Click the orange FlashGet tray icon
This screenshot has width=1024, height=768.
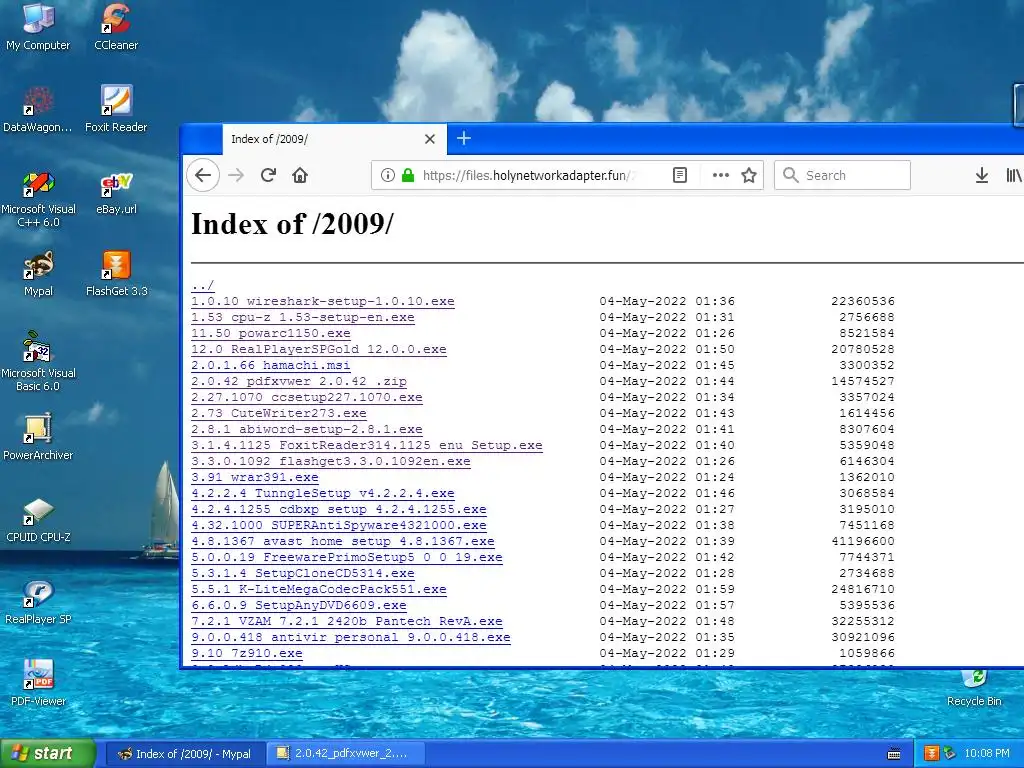point(931,754)
